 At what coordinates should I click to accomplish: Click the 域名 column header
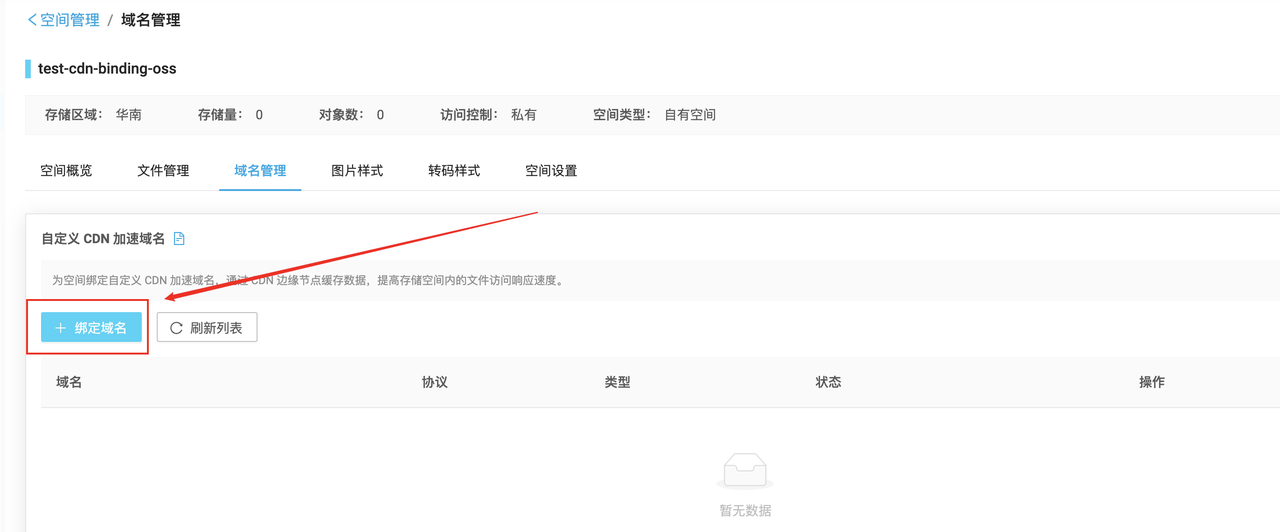click(x=69, y=383)
